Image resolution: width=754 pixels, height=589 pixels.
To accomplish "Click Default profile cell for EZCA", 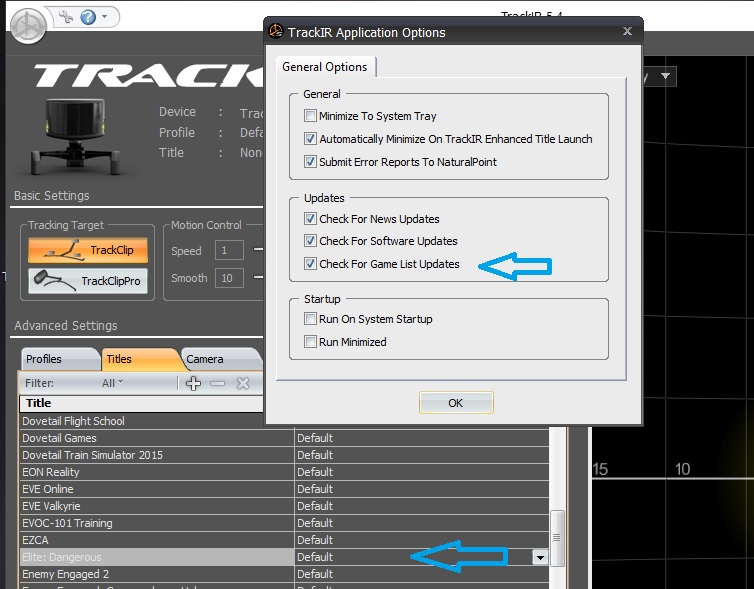I will 422,540.
